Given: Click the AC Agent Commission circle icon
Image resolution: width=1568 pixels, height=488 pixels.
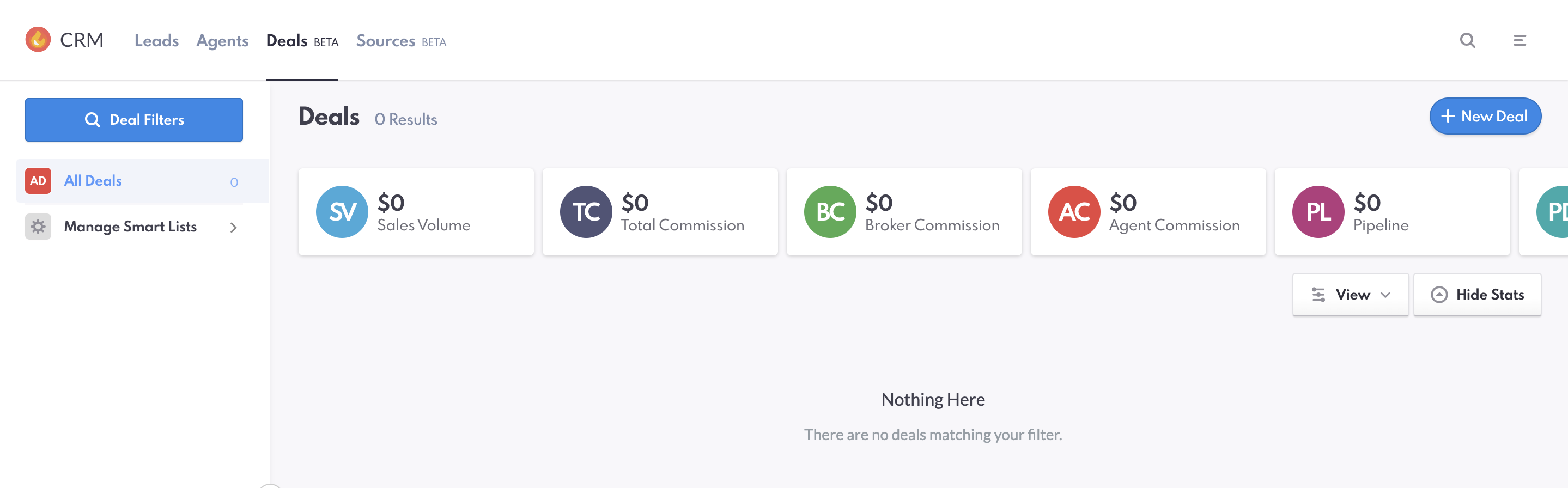Looking at the screenshot, I should (x=1074, y=212).
